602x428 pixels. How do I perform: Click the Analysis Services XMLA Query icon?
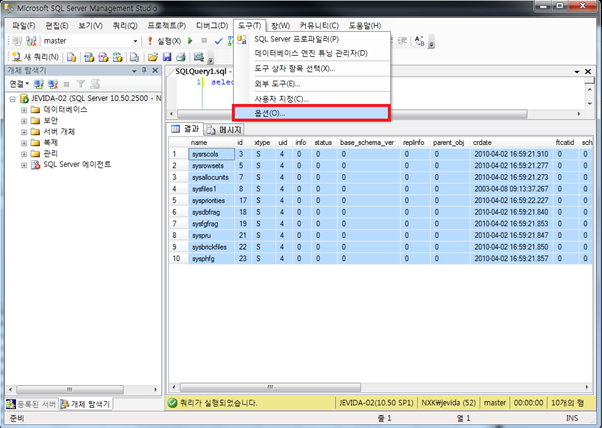[117, 57]
